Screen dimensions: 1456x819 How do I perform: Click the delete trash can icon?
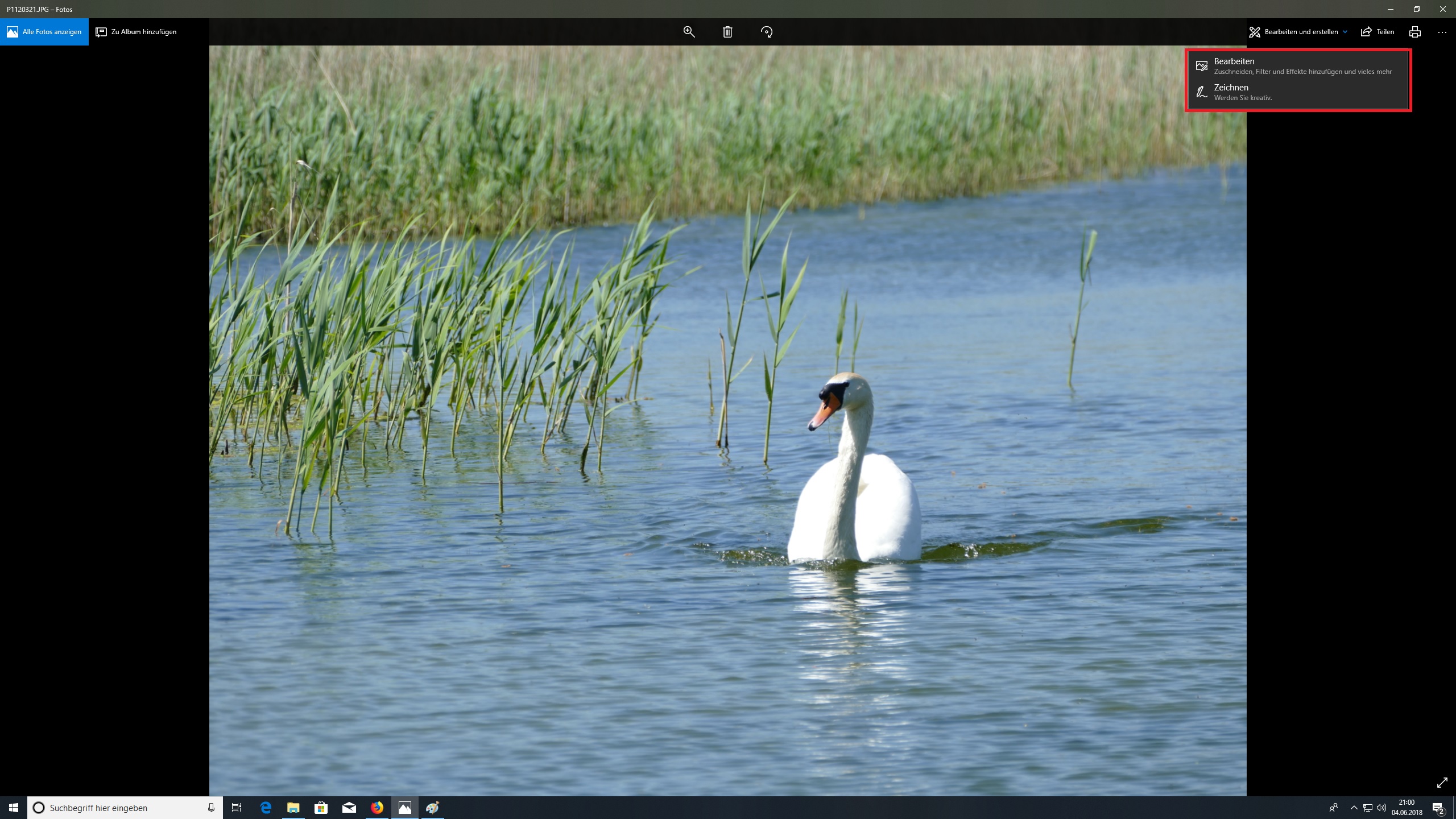727,32
